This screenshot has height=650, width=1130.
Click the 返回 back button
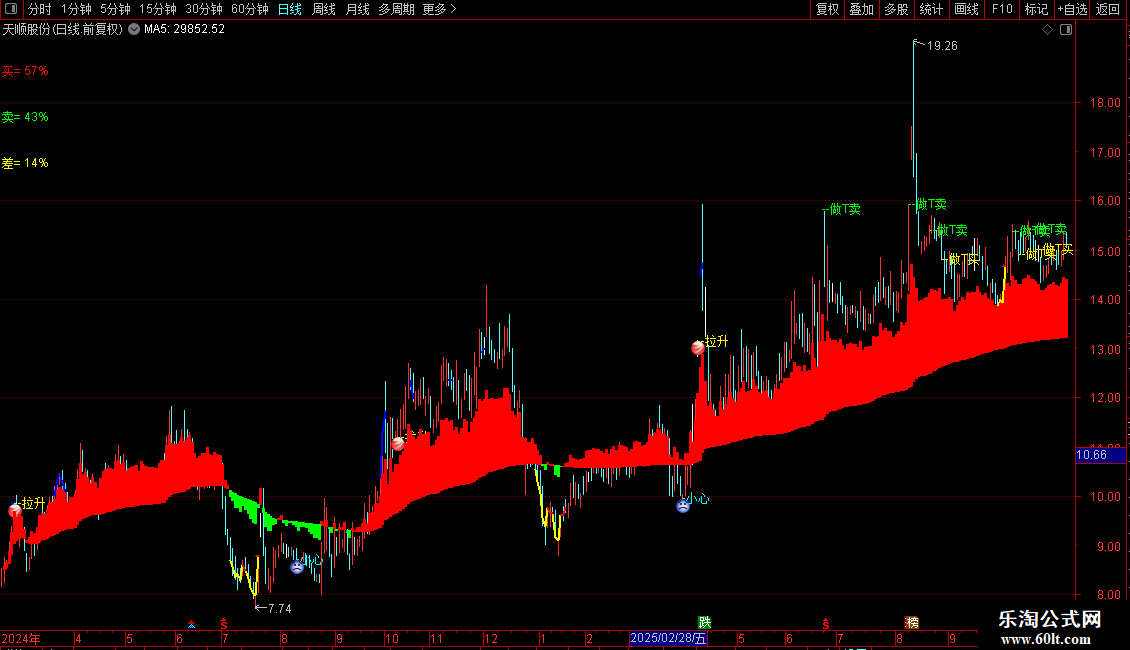point(1108,9)
